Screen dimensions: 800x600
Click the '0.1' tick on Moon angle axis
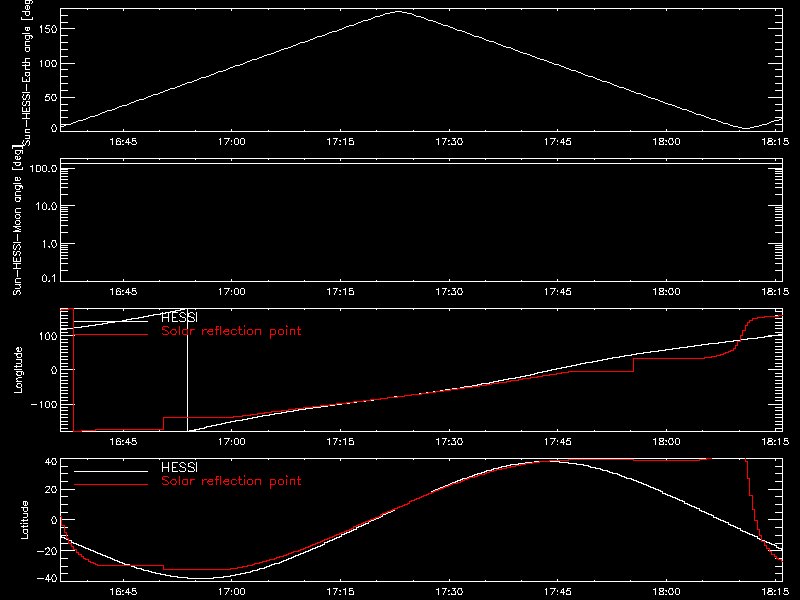pyautogui.click(x=49, y=278)
